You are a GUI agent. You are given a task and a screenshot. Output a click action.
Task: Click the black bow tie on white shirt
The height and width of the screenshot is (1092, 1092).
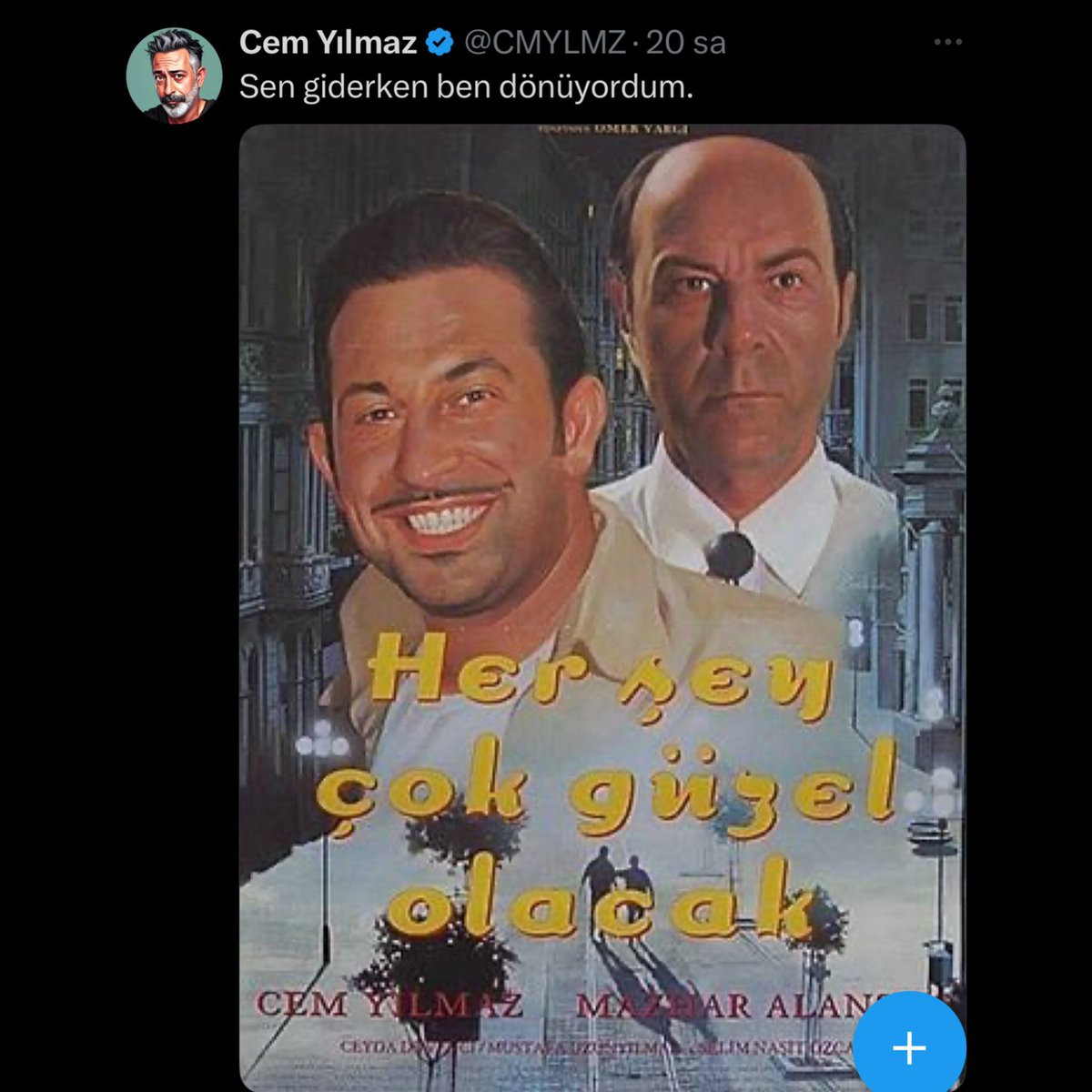click(x=729, y=555)
